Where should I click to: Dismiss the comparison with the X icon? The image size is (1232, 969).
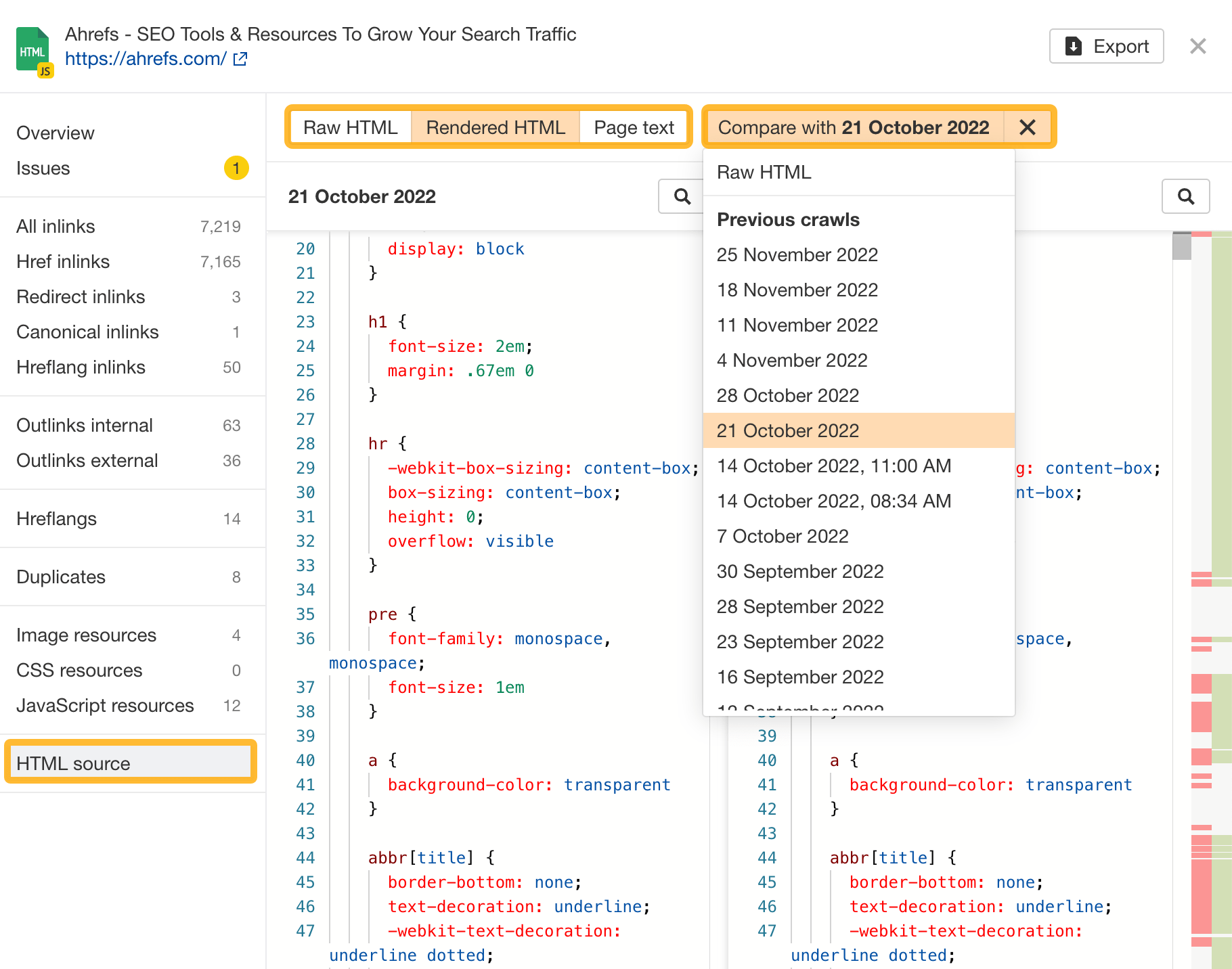coord(1027,127)
